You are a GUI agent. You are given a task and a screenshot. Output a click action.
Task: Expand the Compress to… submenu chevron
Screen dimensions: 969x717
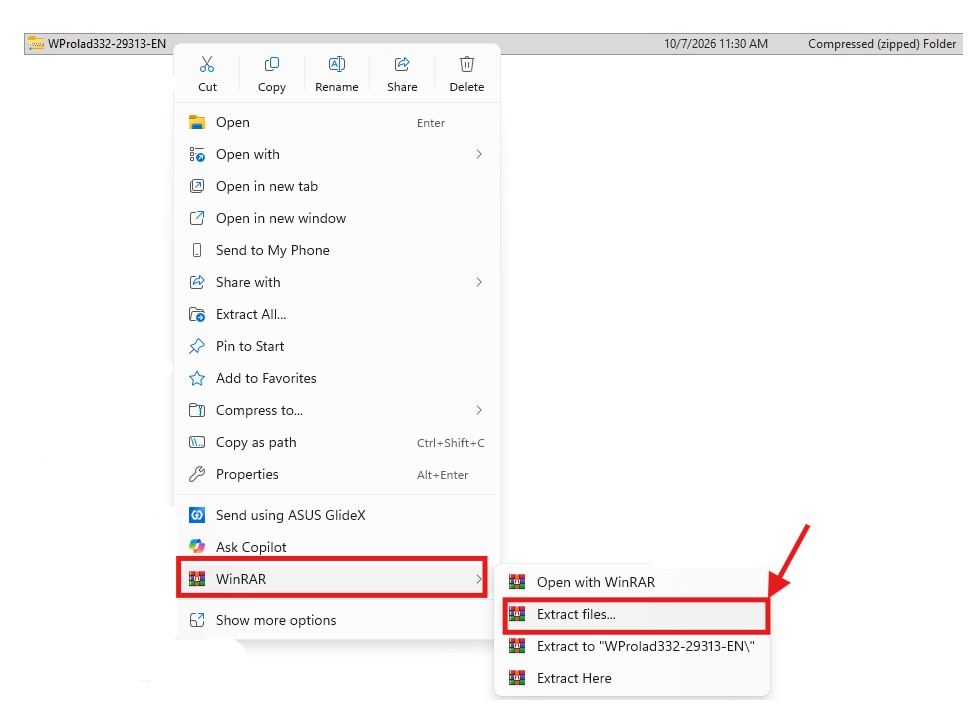(x=479, y=410)
